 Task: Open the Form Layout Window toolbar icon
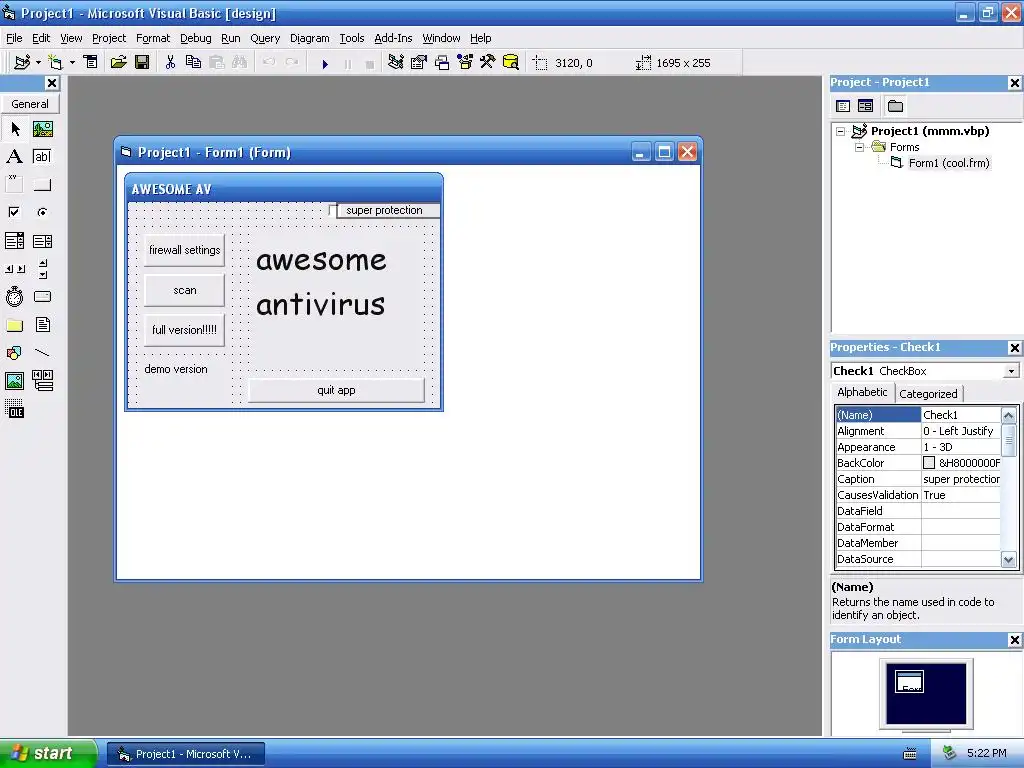click(x=442, y=63)
